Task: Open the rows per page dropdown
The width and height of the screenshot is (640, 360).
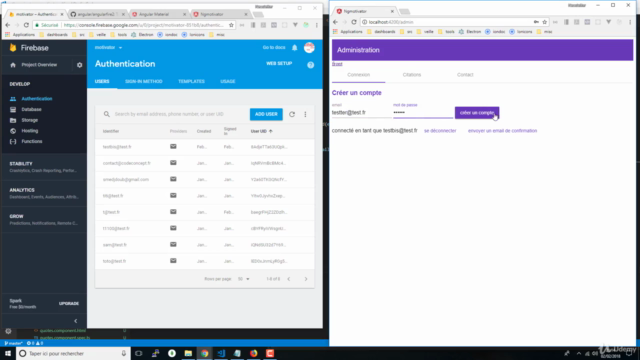Action: (244, 279)
